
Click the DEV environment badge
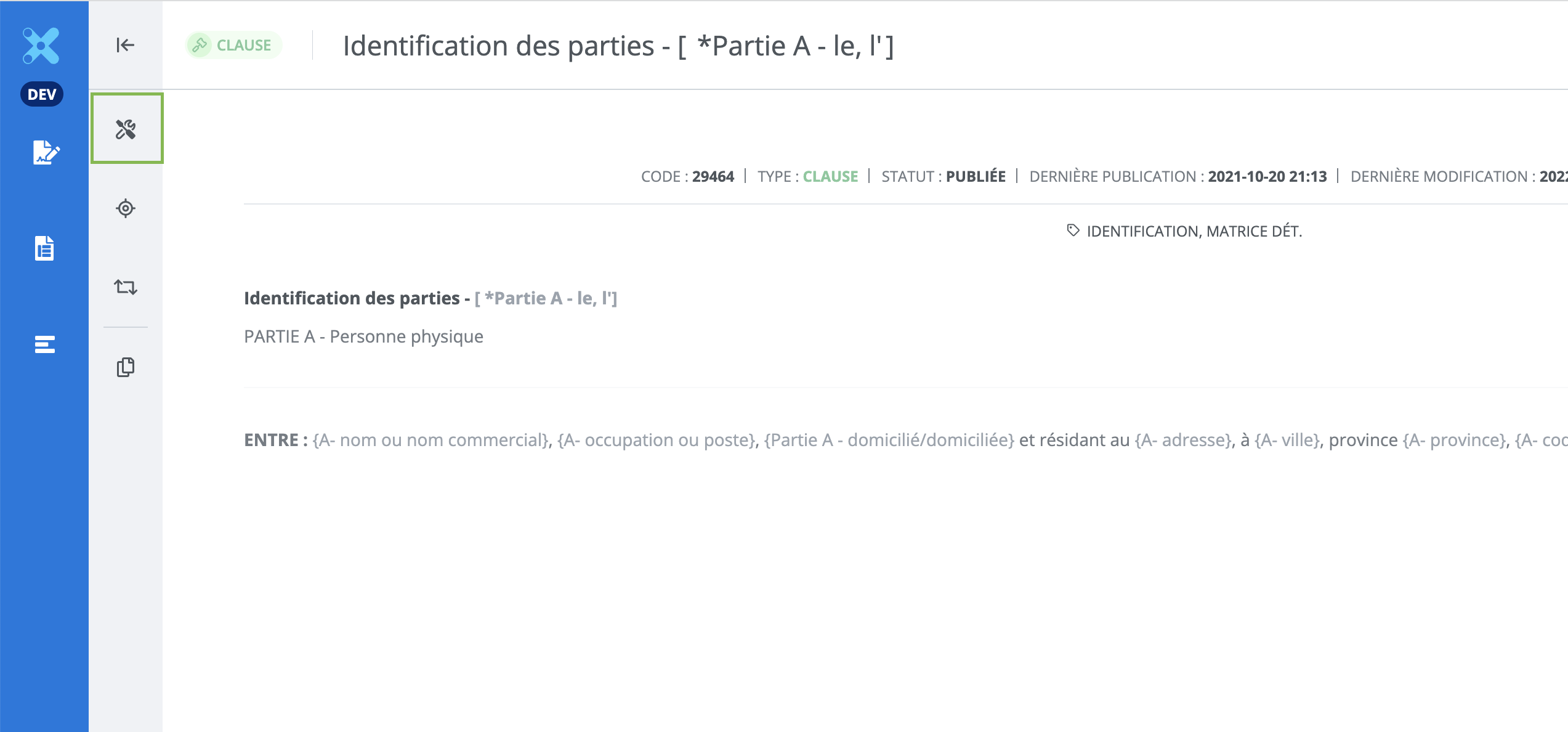(42, 94)
